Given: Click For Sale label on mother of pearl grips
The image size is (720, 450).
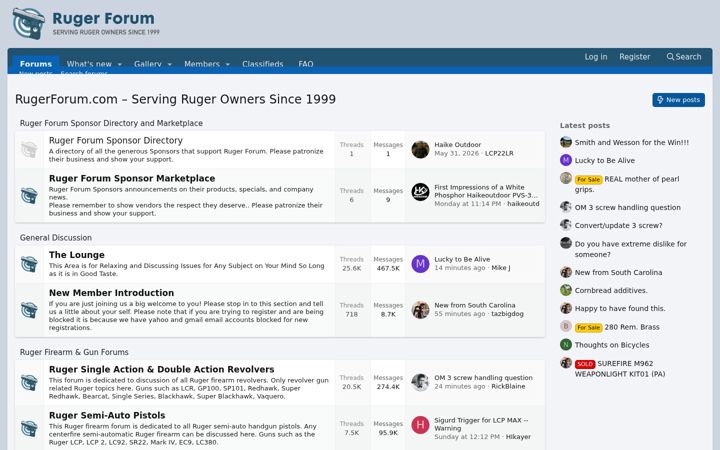Looking at the screenshot, I should [x=588, y=180].
